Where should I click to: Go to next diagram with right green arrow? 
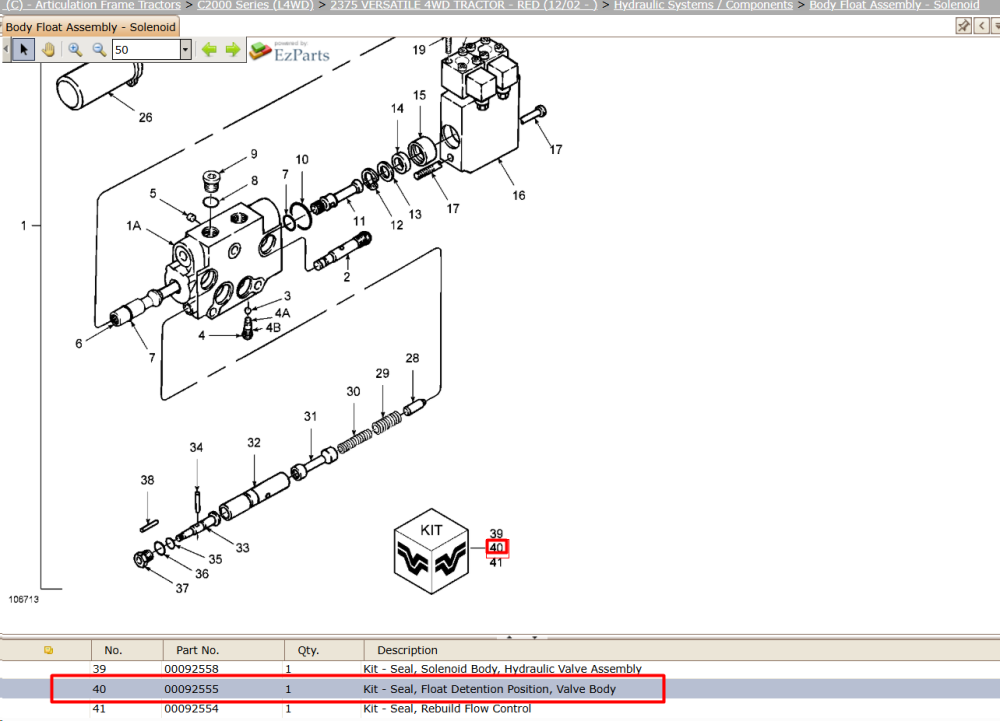233,50
